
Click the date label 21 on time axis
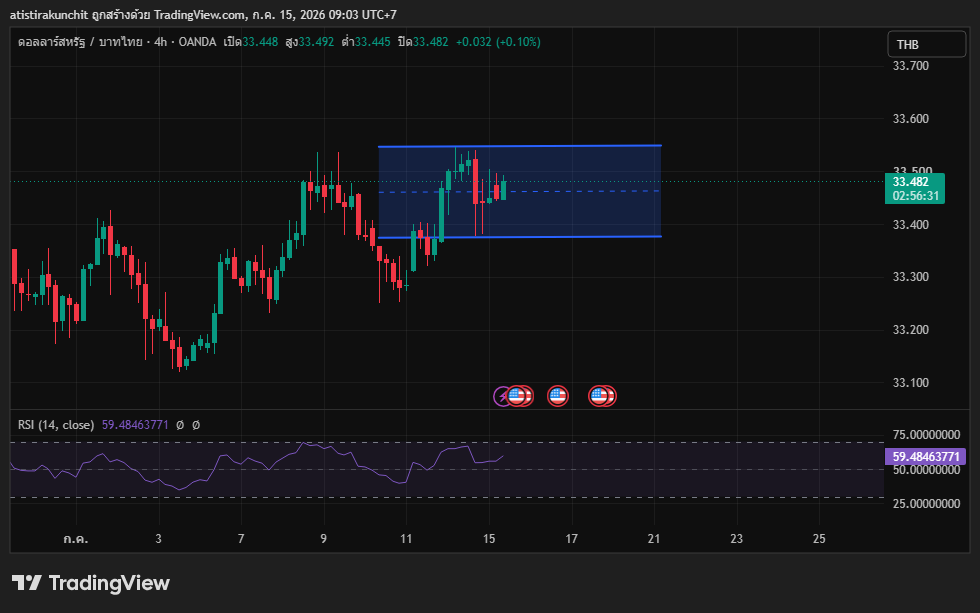pos(654,539)
